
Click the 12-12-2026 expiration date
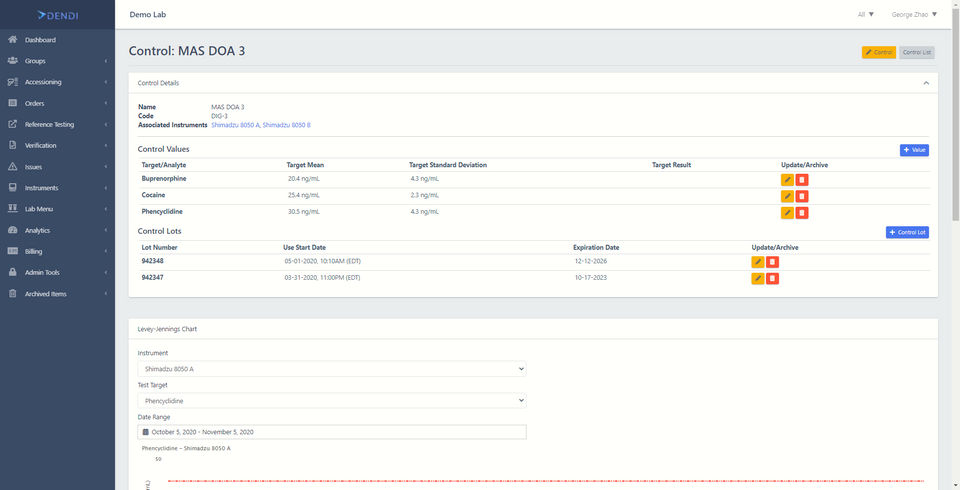pos(591,261)
